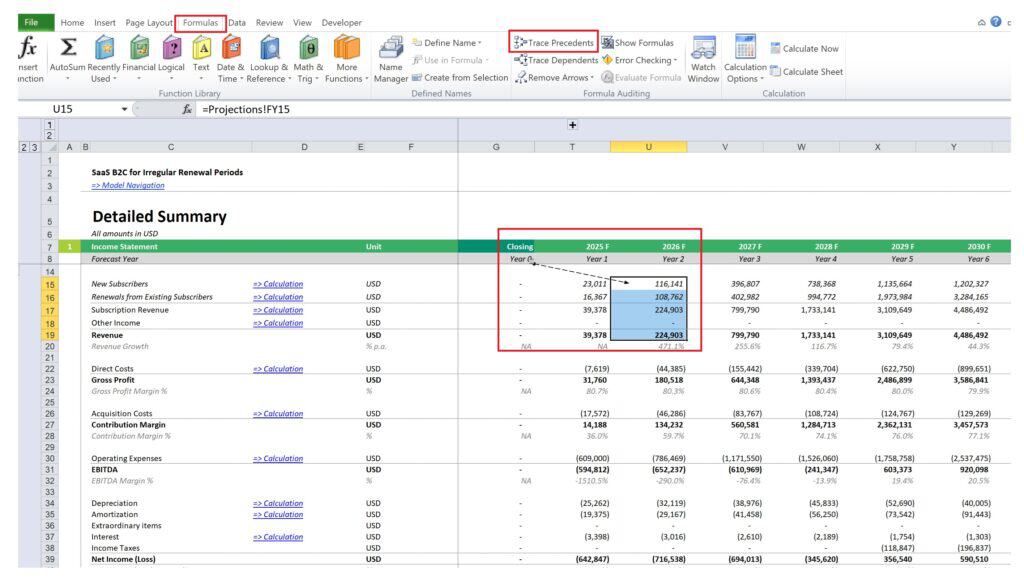
Task: Click the AutoSum sigma icon
Action: (68, 48)
